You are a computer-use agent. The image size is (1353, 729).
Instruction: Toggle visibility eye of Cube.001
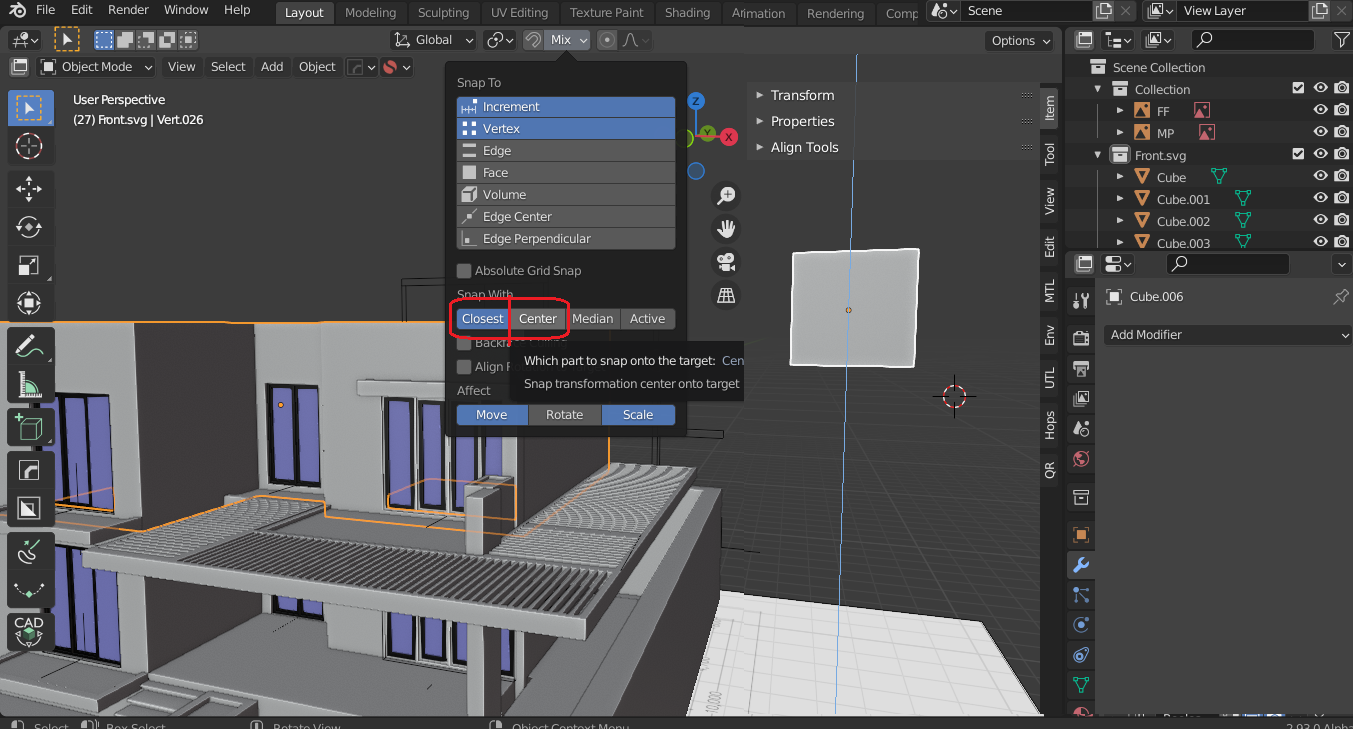1320,199
